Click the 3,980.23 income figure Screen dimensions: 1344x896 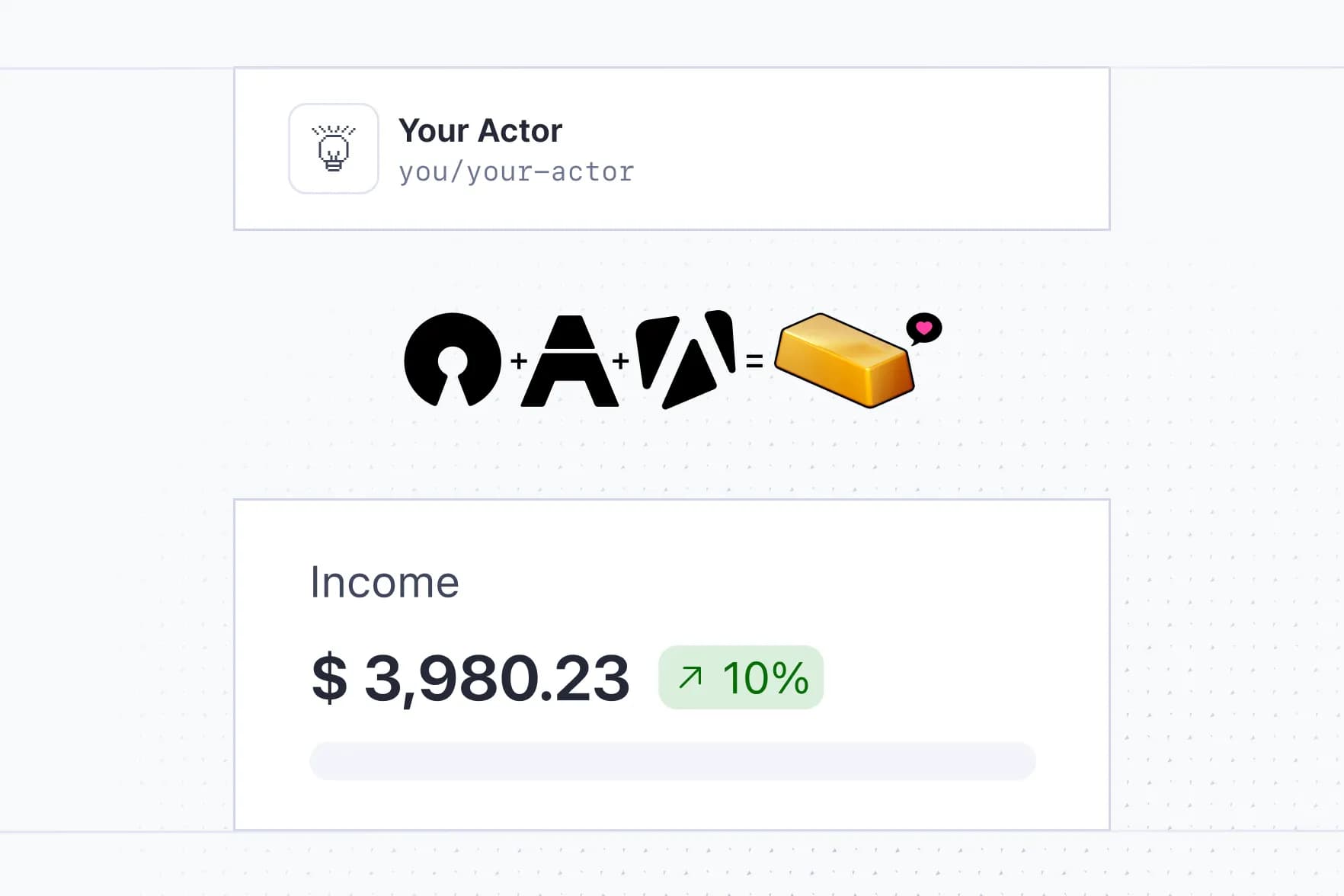[x=497, y=677]
